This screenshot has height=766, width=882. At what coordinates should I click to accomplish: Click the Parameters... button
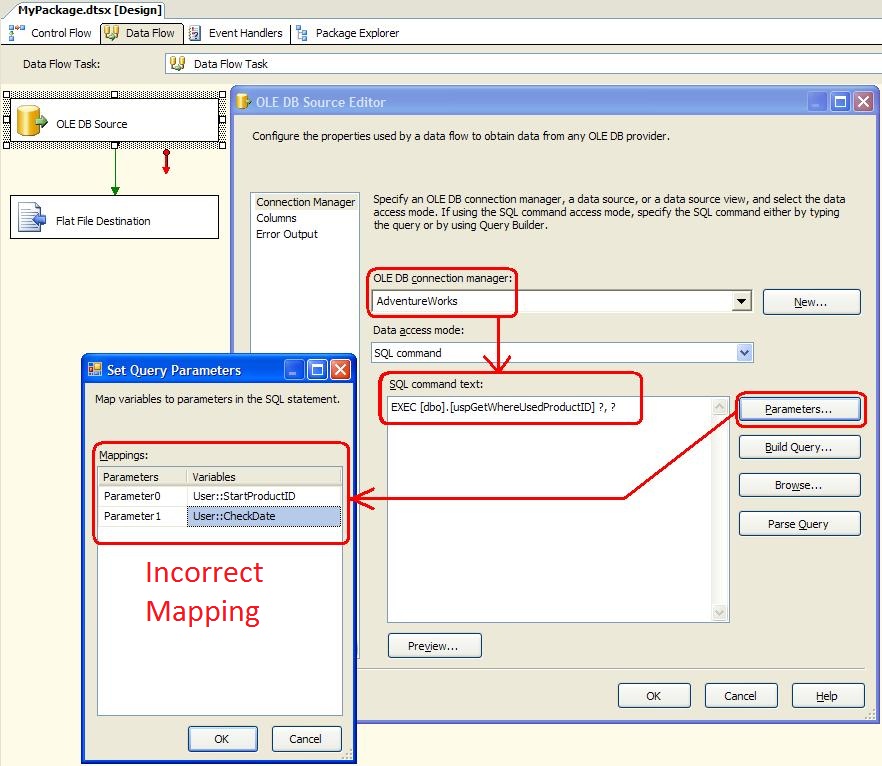(x=799, y=409)
